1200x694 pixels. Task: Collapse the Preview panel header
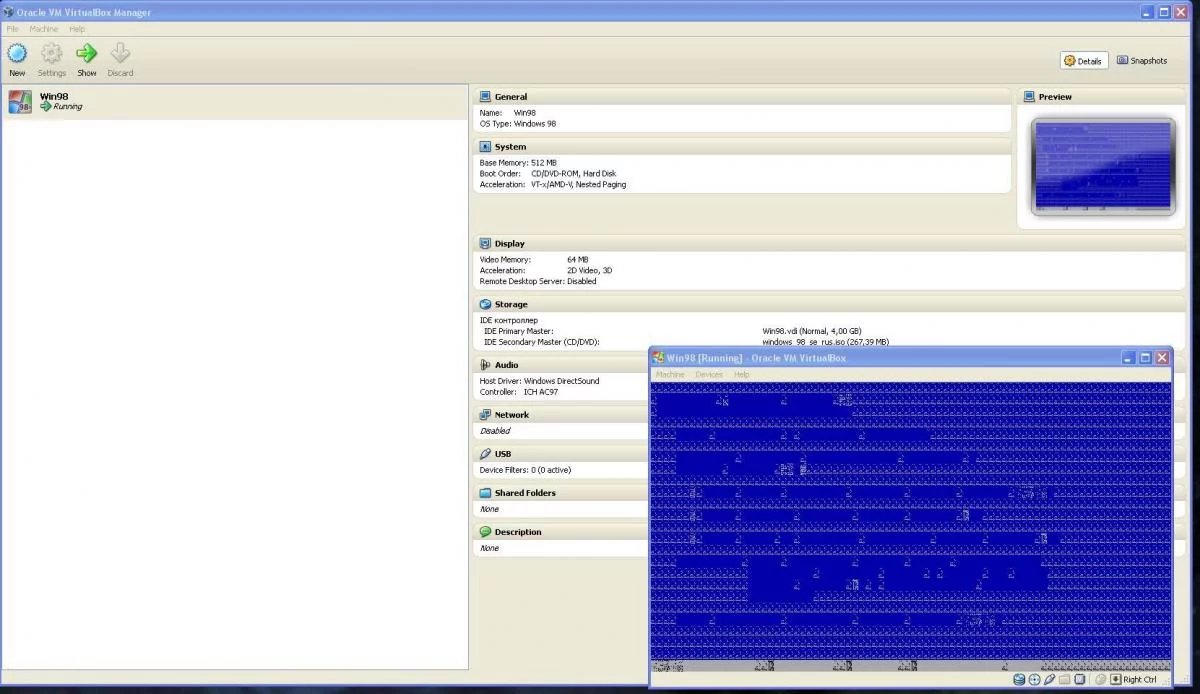click(1054, 97)
